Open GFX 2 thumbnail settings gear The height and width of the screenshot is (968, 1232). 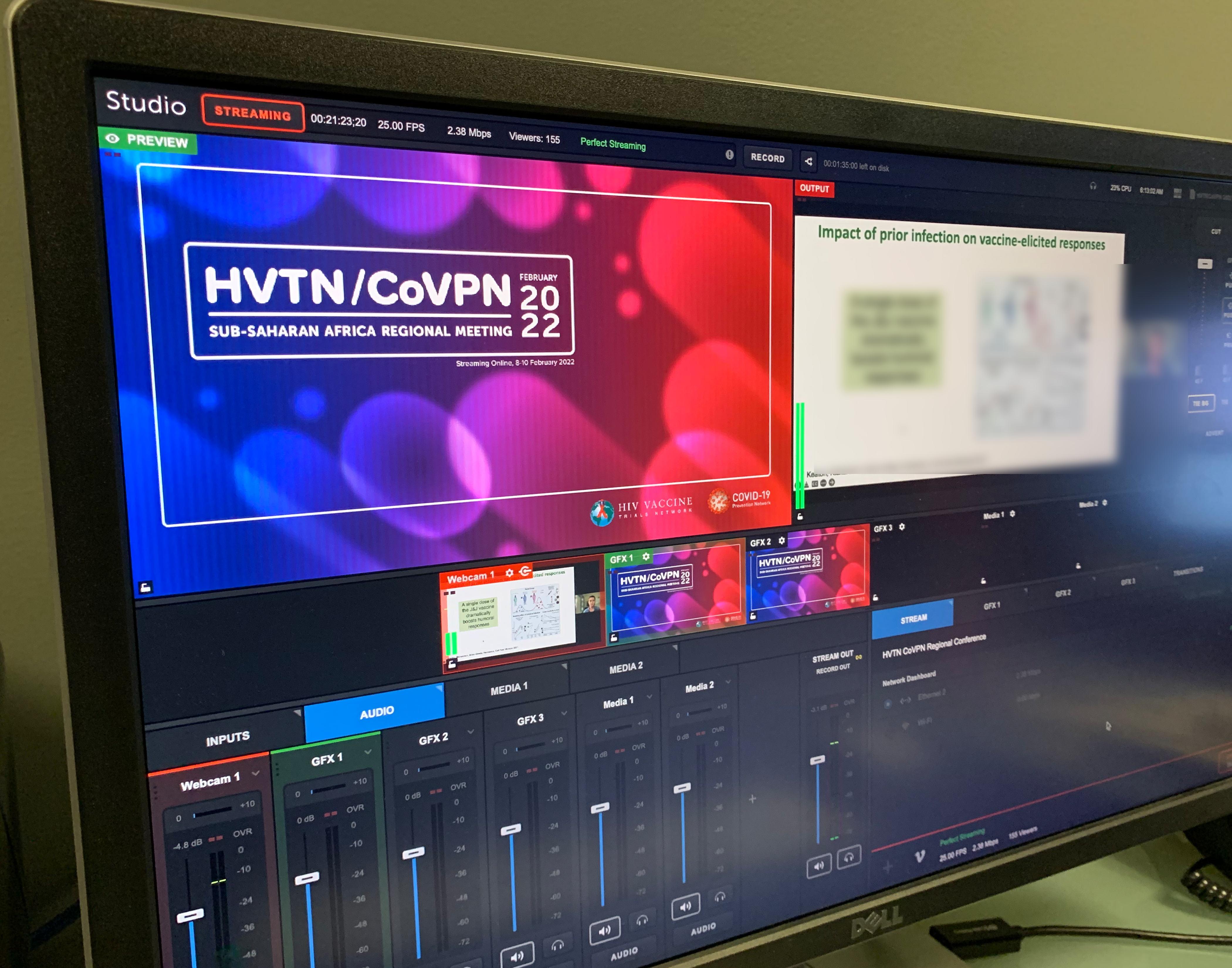[x=782, y=541]
